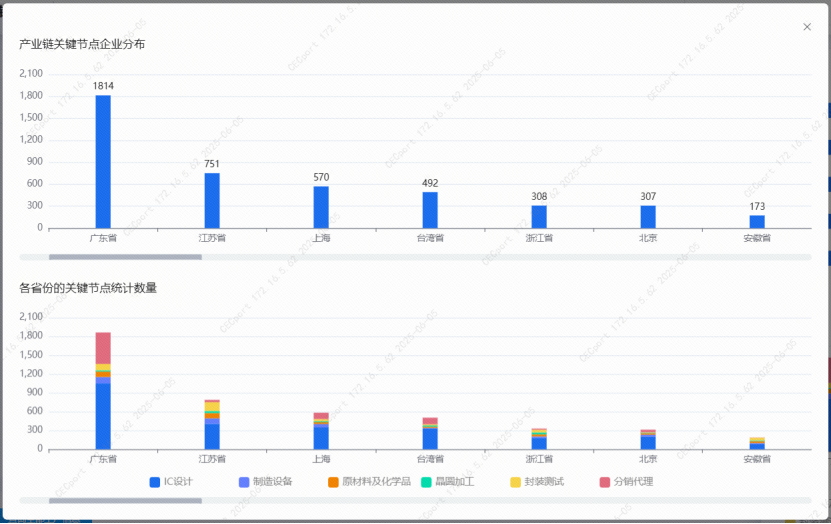Select the 浙江省 bar labeled 308
Image resolution: width=831 pixels, height=524 pixels.
pyautogui.click(x=539, y=217)
